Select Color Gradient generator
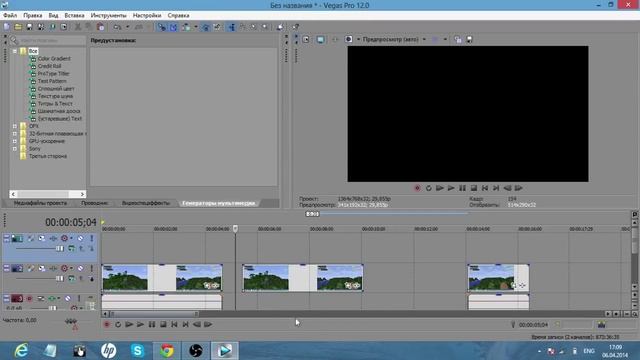This screenshot has width=640, height=360. (54, 58)
